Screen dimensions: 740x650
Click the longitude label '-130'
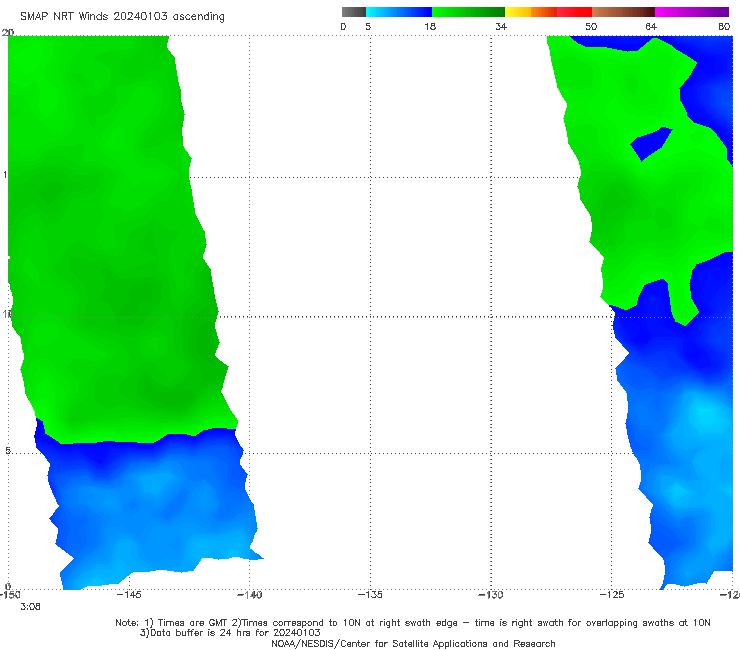(x=491, y=595)
